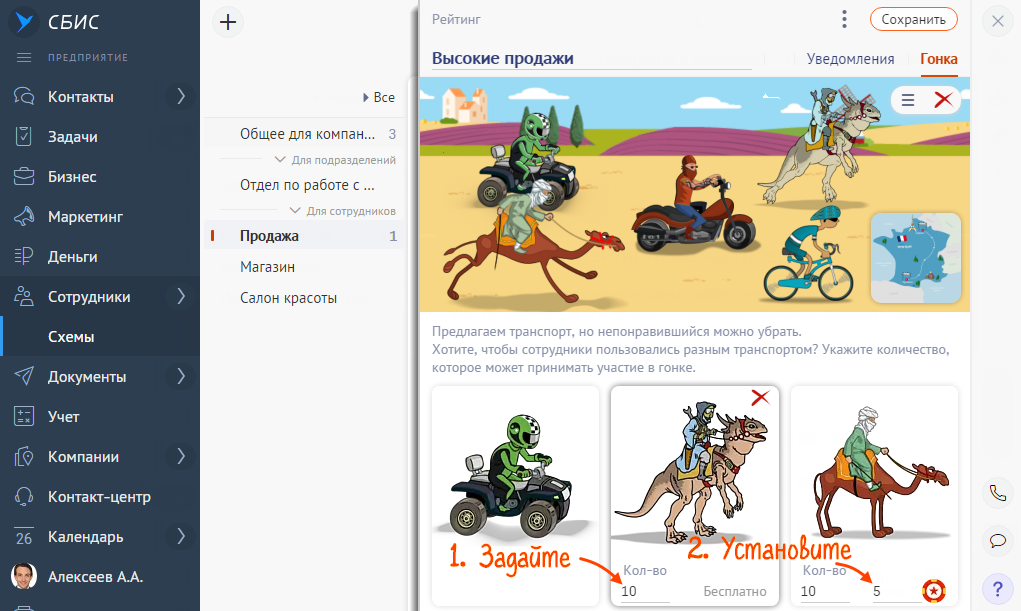Viewport: 1021px width, 611px height.
Task: Click the plus button to add a scheme
Action: tap(229, 22)
